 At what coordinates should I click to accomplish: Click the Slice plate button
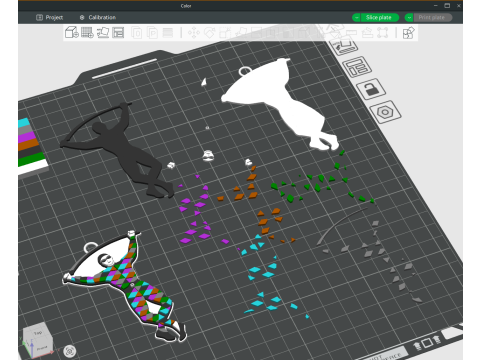[379, 17]
